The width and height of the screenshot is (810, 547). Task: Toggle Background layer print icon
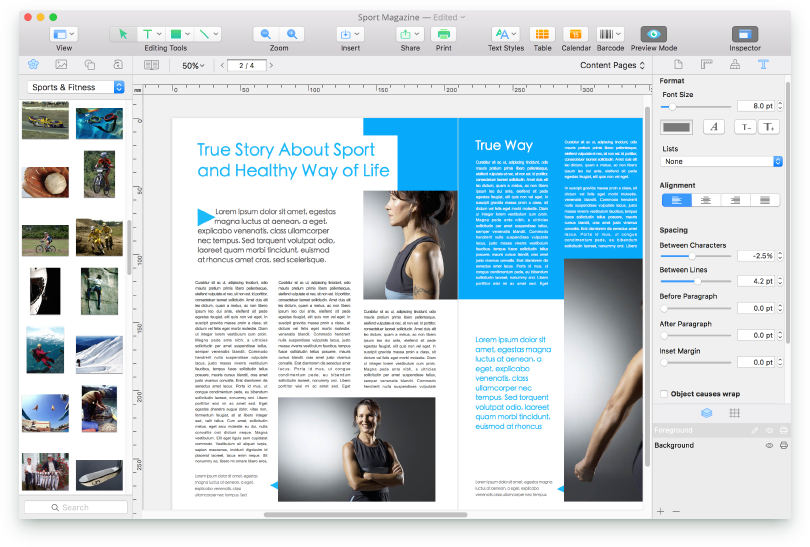click(x=783, y=445)
